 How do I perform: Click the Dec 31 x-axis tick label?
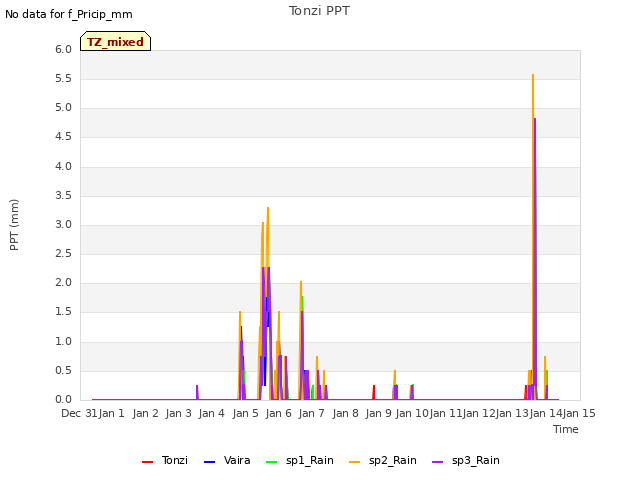click(79, 413)
